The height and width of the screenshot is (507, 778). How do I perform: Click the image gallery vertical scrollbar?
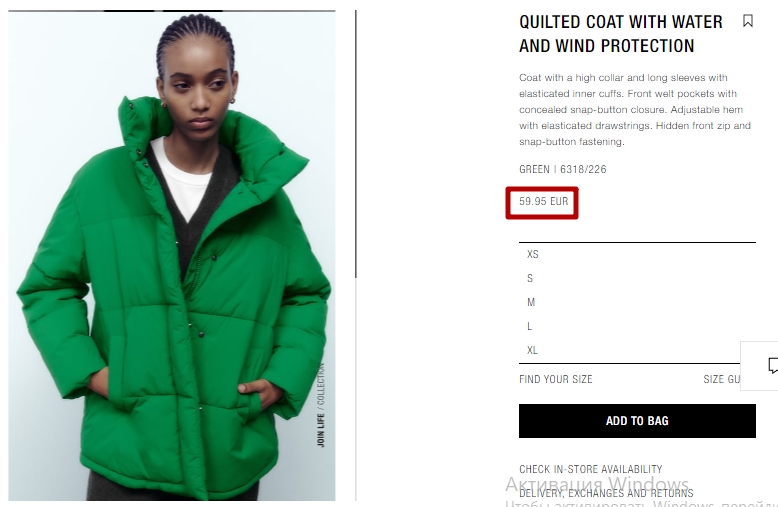[x=356, y=144]
